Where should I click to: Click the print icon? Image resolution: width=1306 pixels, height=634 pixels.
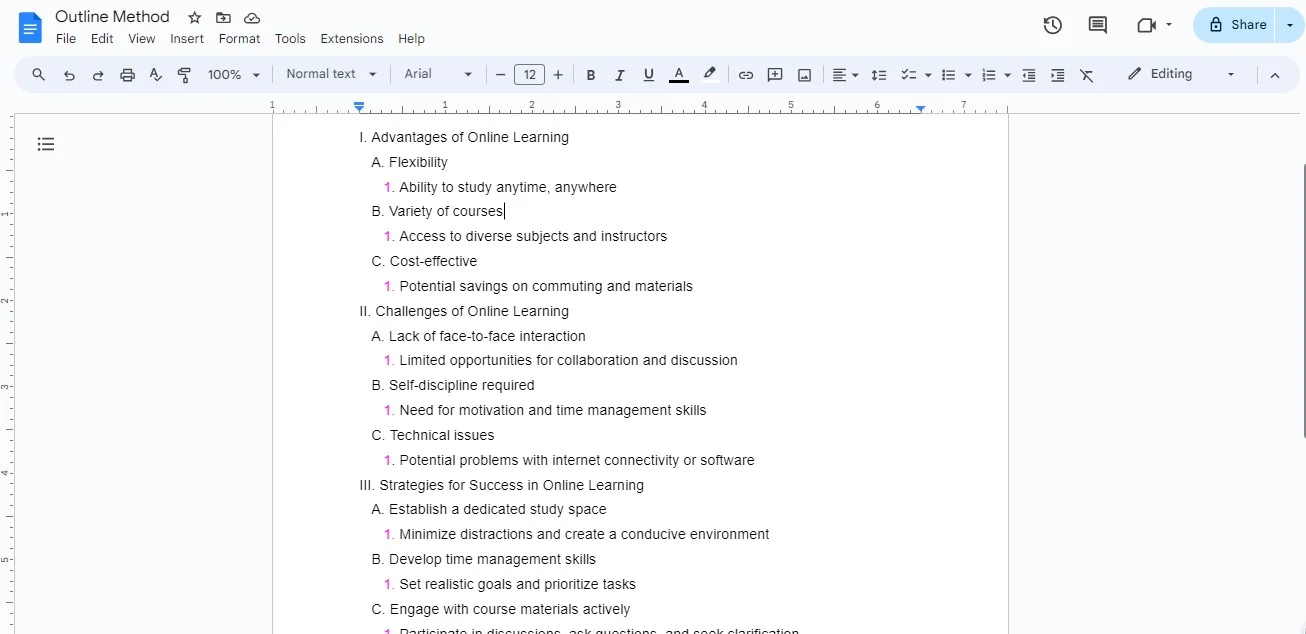tap(127, 74)
